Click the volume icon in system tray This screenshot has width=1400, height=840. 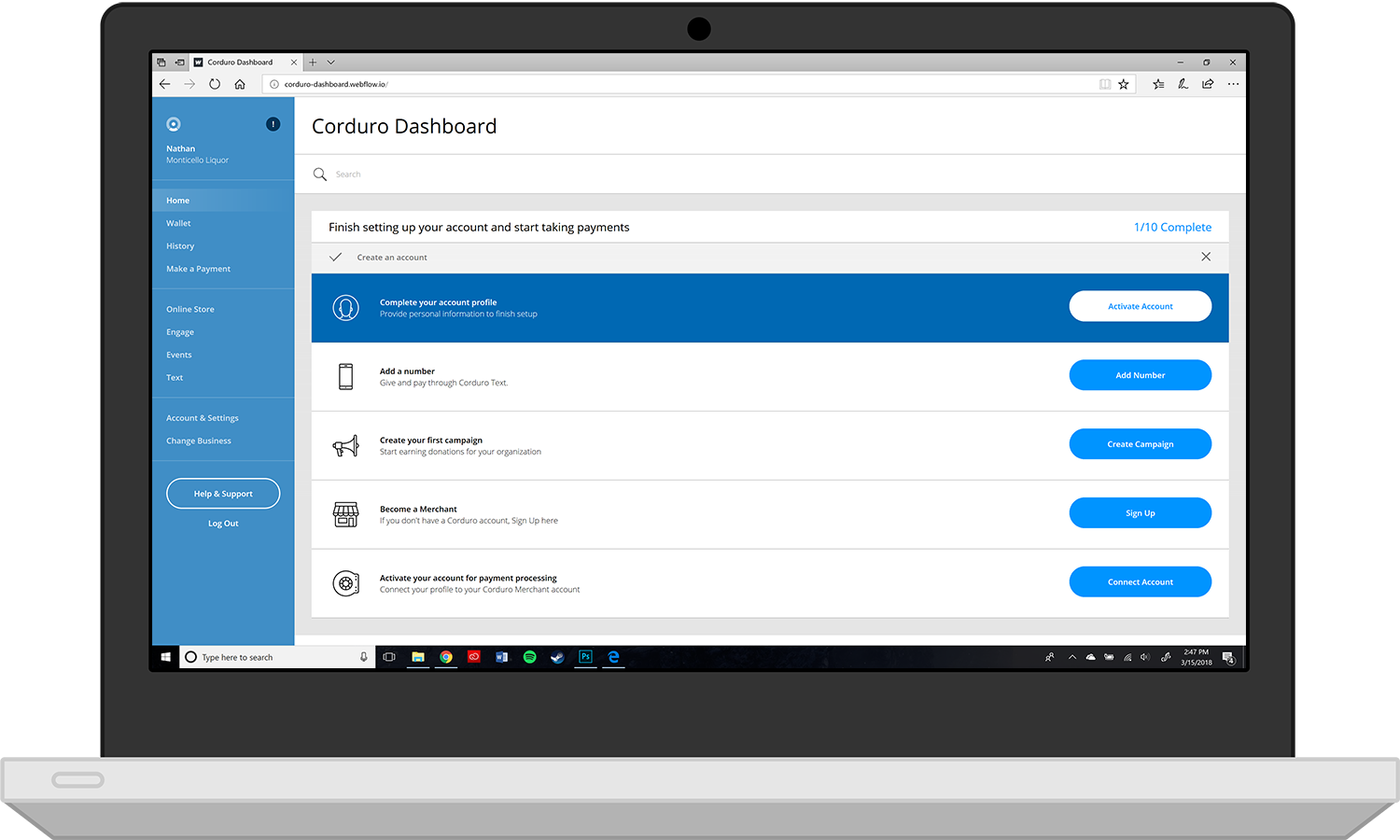1145,657
